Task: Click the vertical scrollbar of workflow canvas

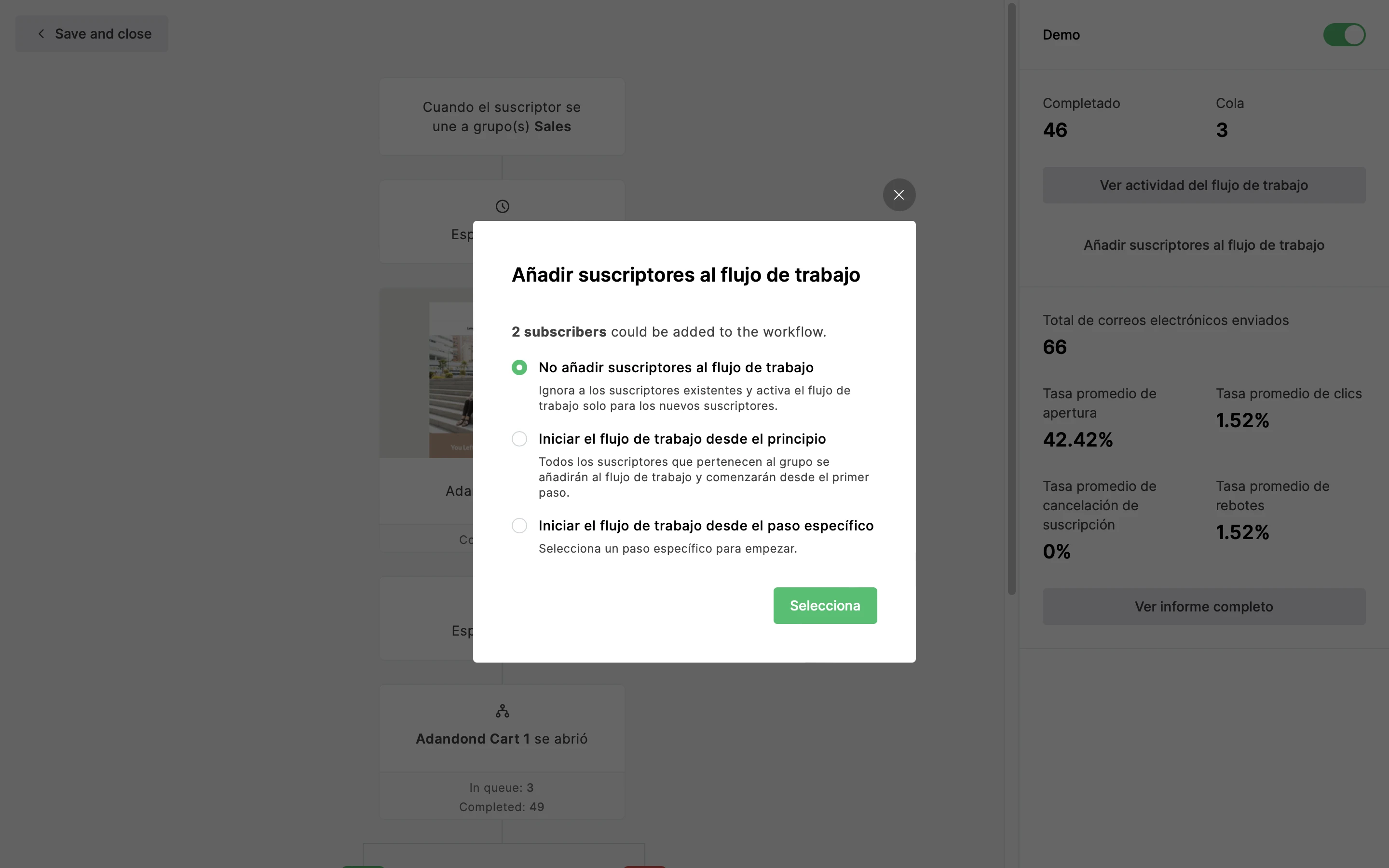Action: tap(1011, 298)
